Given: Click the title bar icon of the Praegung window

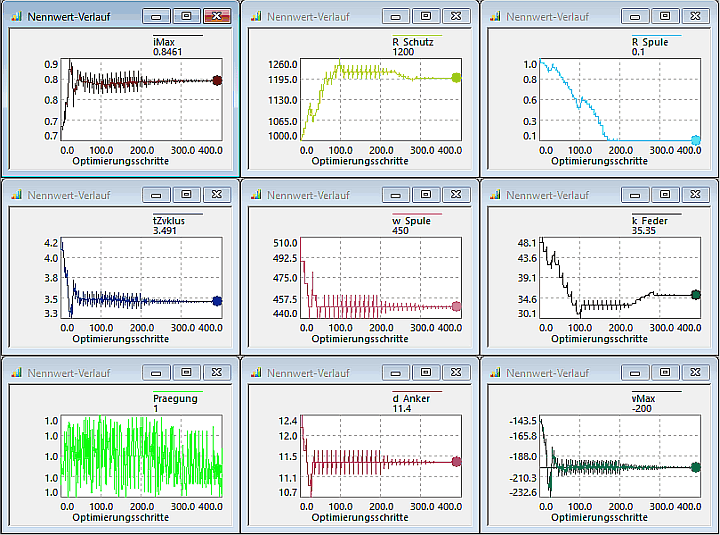Looking at the screenshot, I should pyautogui.click(x=15, y=372).
